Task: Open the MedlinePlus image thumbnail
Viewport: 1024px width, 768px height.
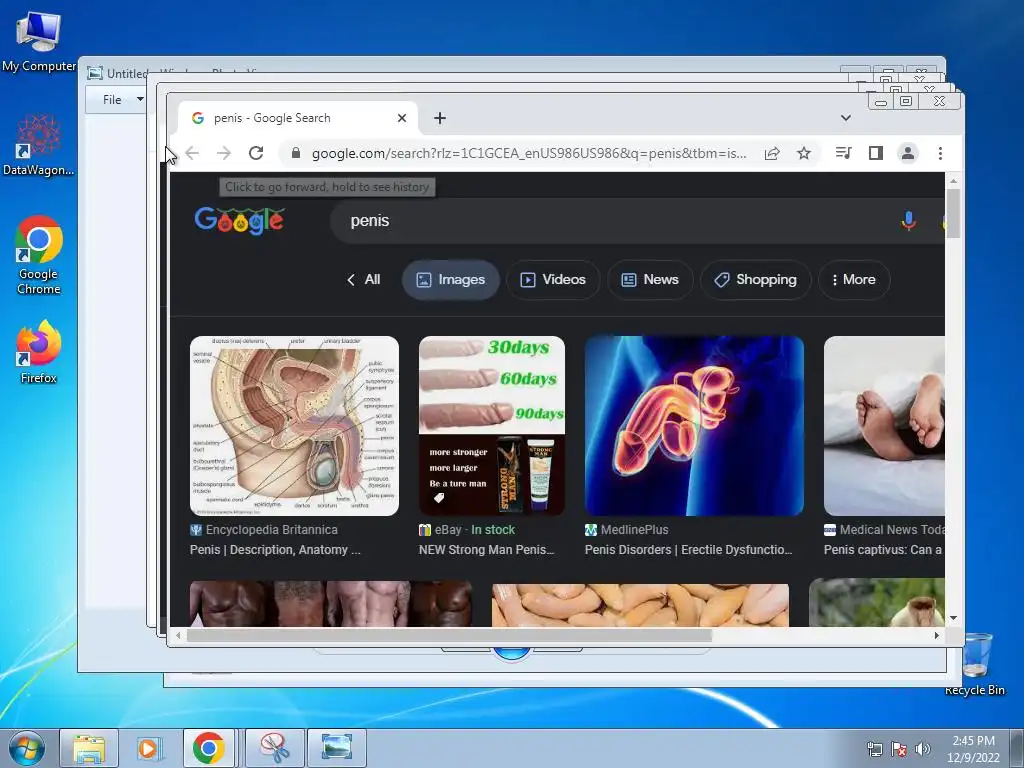Action: pyautogui.click(x=694, y=426)
